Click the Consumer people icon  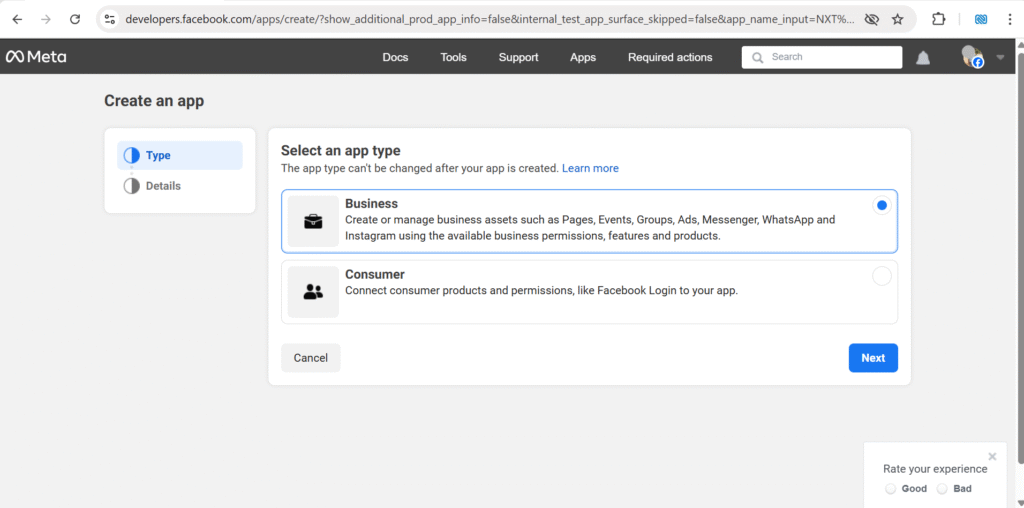313,292
